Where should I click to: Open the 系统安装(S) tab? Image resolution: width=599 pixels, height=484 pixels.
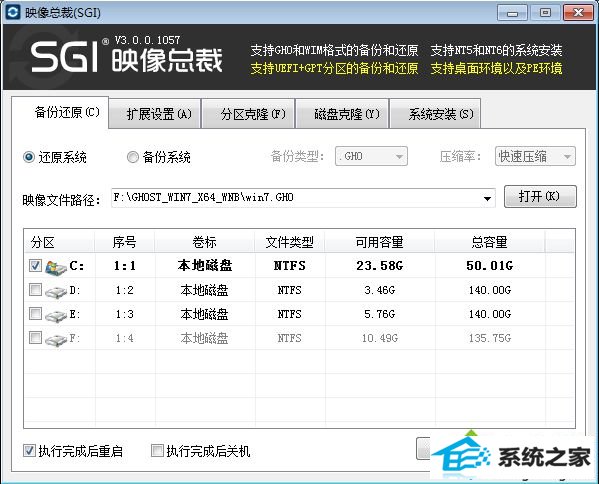click(435, 114)
